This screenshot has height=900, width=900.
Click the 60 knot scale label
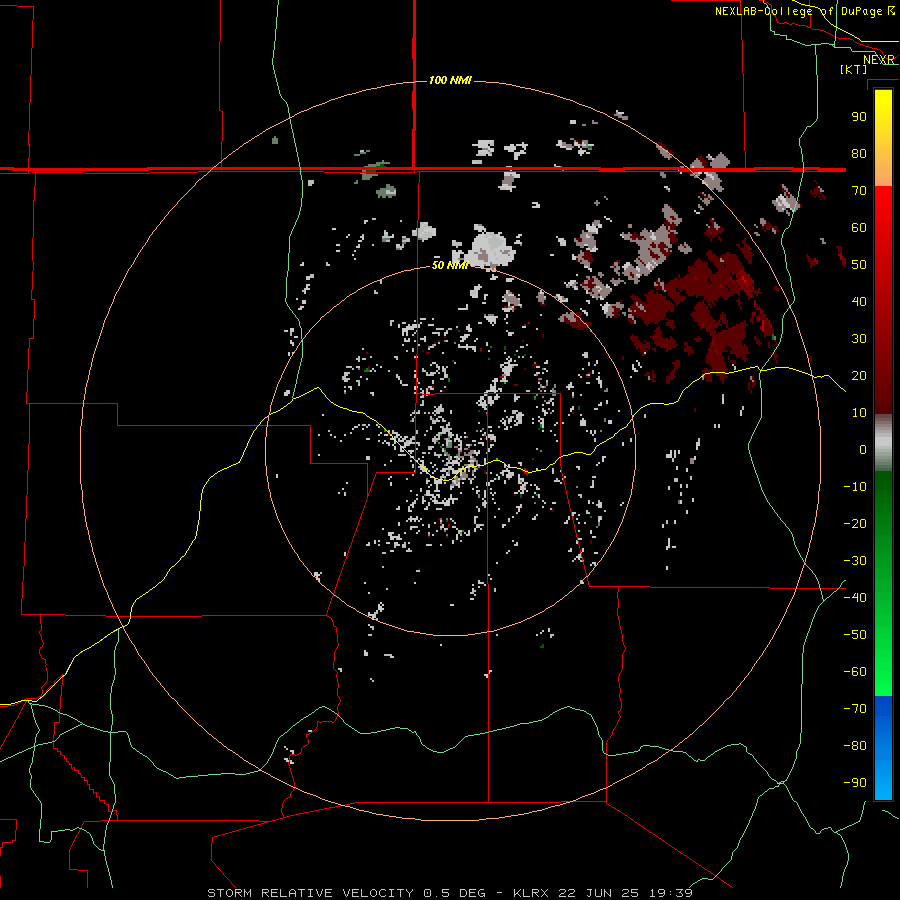[x=859, y=227]
